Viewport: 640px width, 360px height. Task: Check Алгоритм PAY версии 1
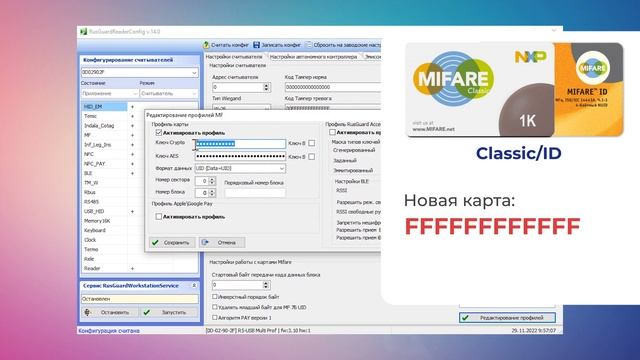tap(215, 317)
